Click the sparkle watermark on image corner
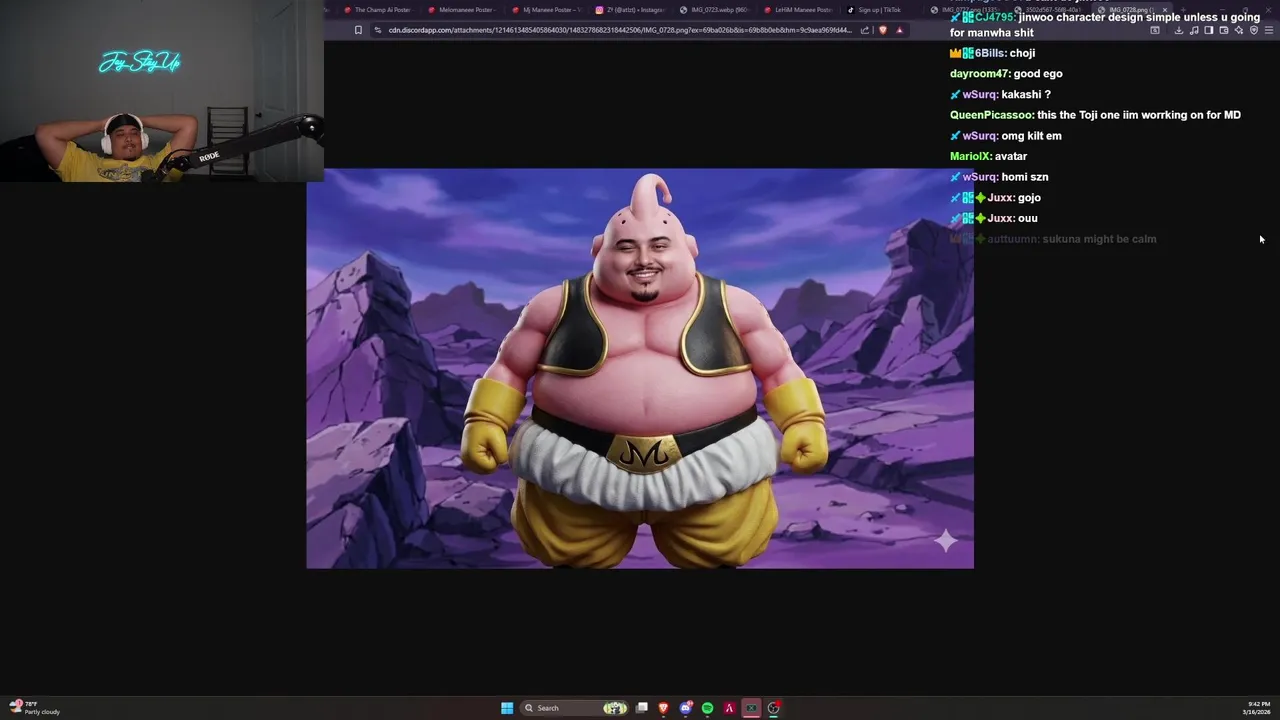Viewport: 1280px width, 720px height. (x=946, y=541)
